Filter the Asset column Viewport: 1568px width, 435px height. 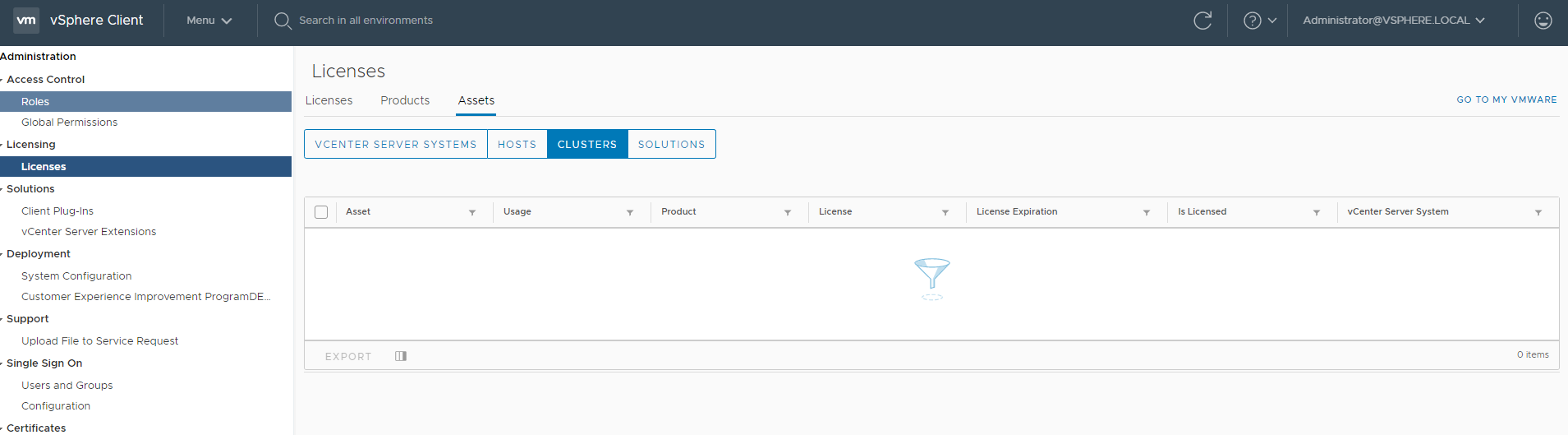(x=472, y=212)
